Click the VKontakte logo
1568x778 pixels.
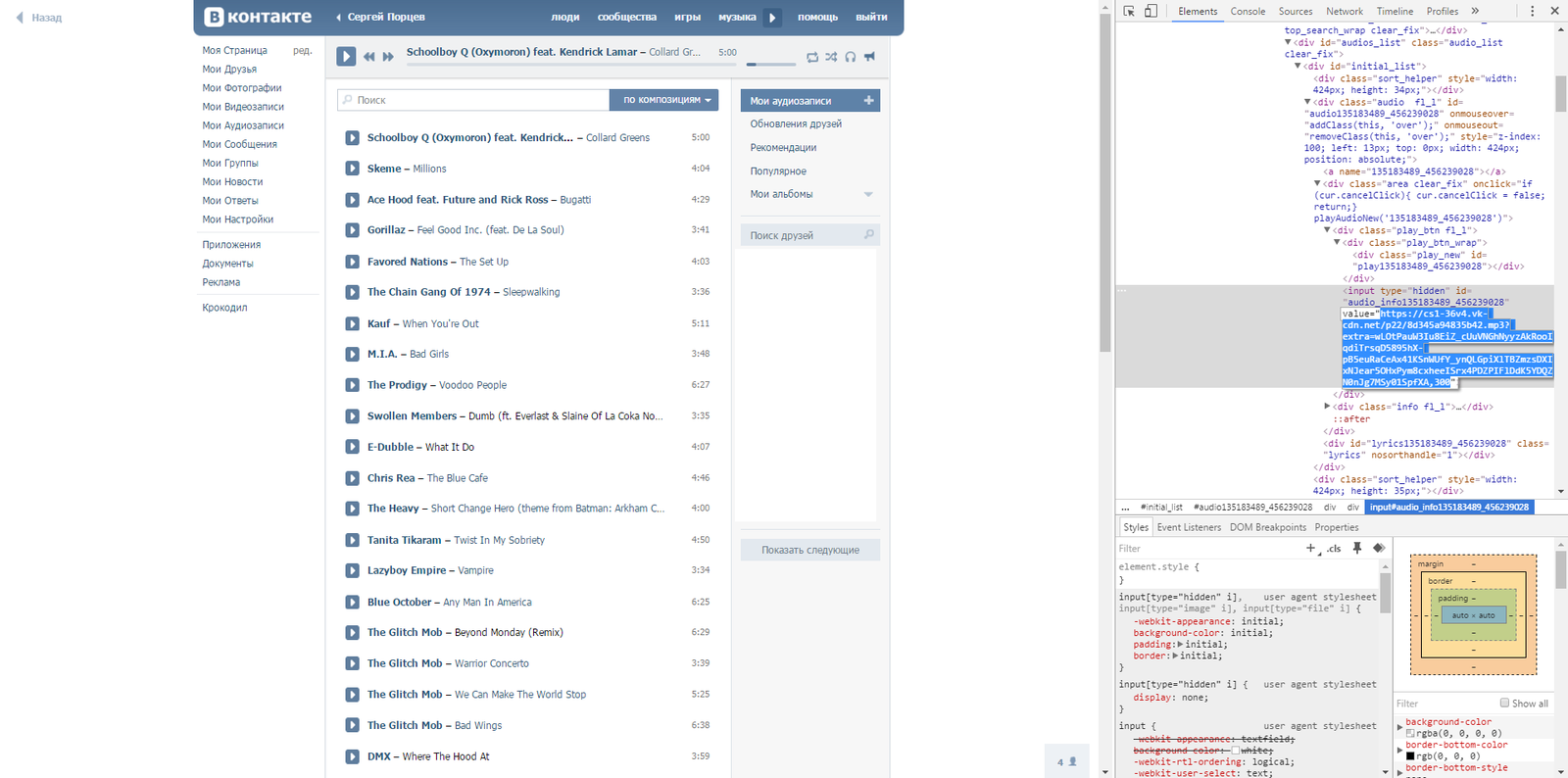(258, 17)
